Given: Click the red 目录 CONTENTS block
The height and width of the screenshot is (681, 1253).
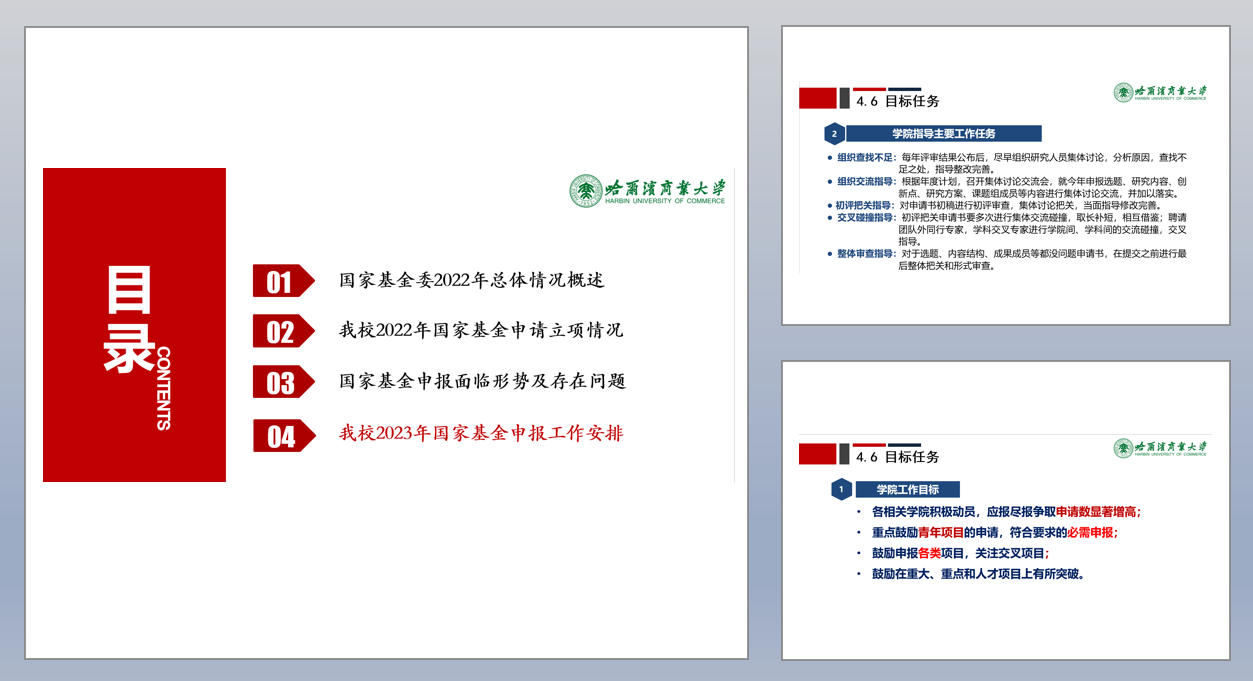Looking at the screenshot, I should [x=134, y=325].
